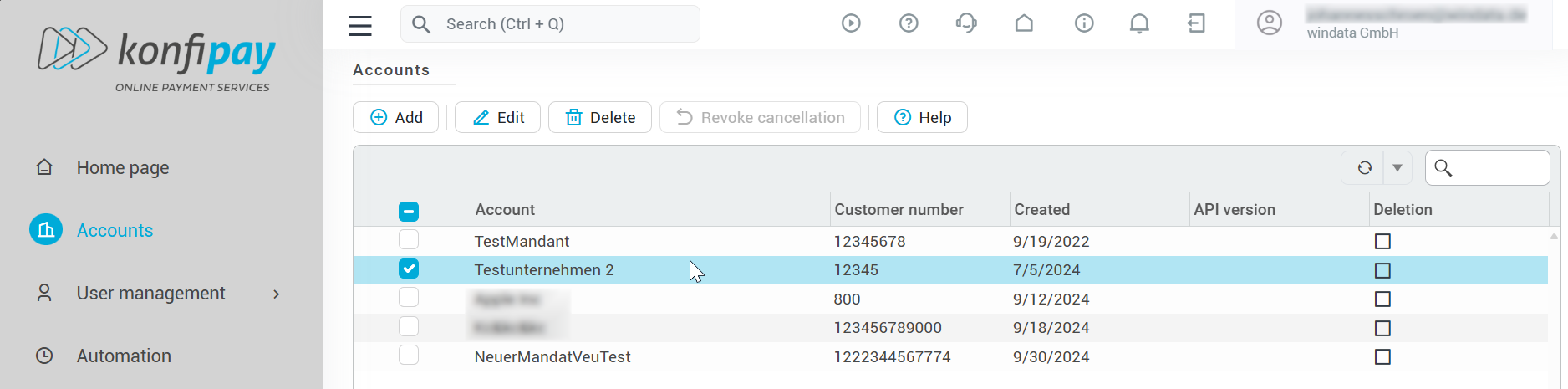Viewport: 1568px width, 389px height.
Task: Expand the User management submenu
Action: coord(276,294)
